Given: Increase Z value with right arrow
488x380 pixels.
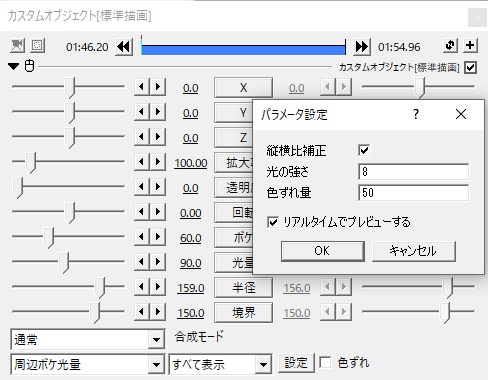Looking at the screenshot, I should (x=157, y=137).
